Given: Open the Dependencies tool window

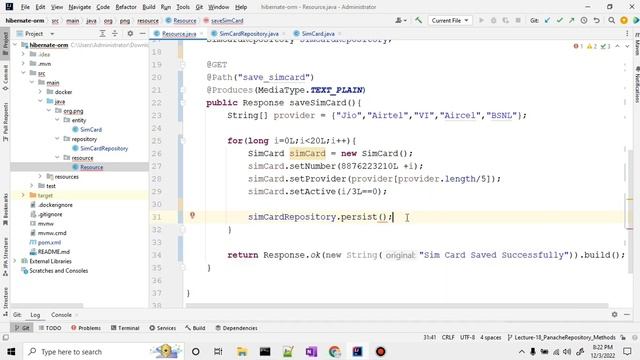Looking at the screenshot, I should click(x=236, y=328).
